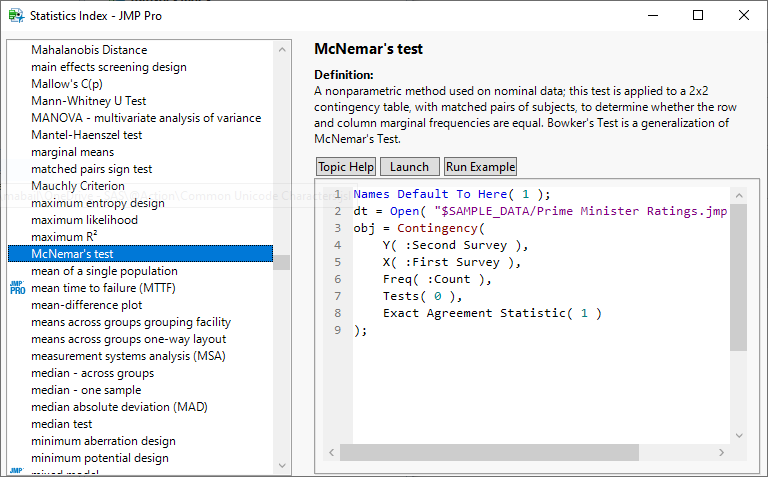Image resolution: width=768 pixels, height=477 pixels.
Task: Choose the Mahalanobis Distance topic
Action: [x=88, y=50]
